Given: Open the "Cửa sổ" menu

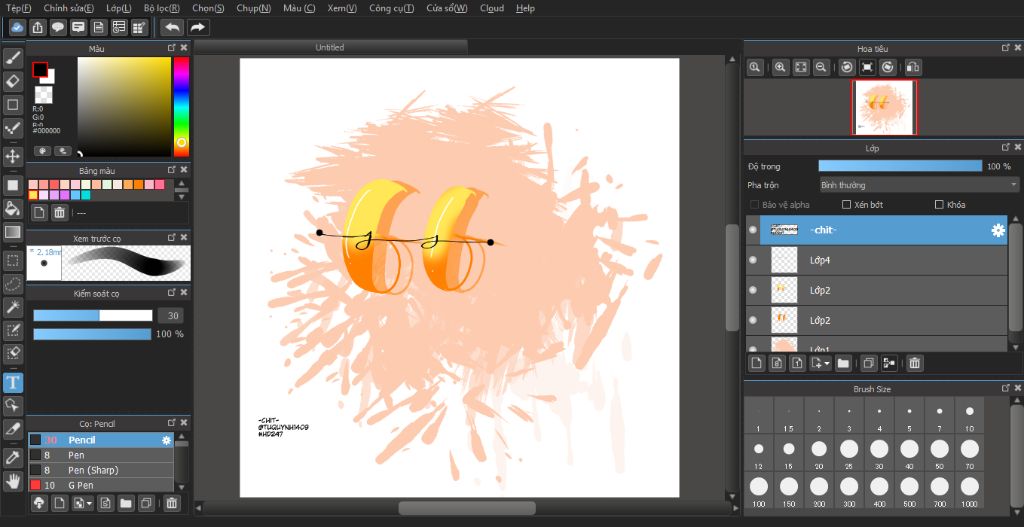Looking at the screenshot, I should tap(446, 8).
